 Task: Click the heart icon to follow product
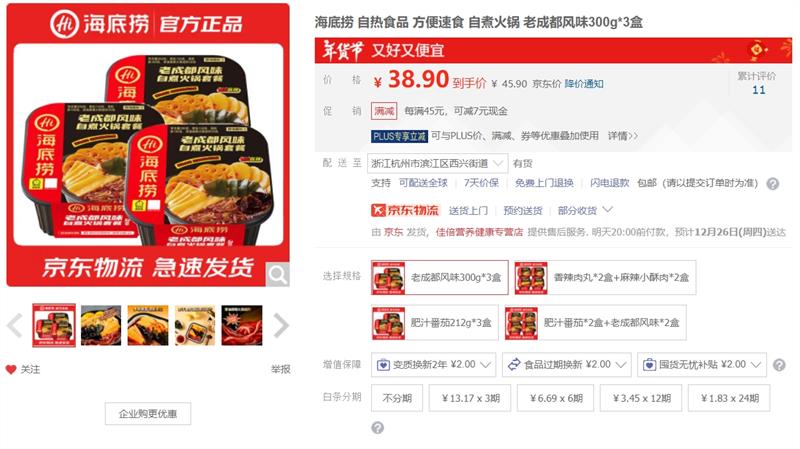point(11,369)
